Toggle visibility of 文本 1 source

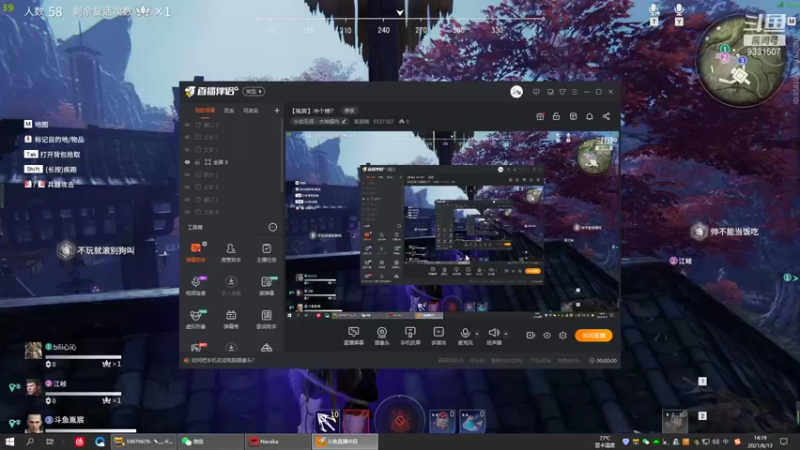187,149
